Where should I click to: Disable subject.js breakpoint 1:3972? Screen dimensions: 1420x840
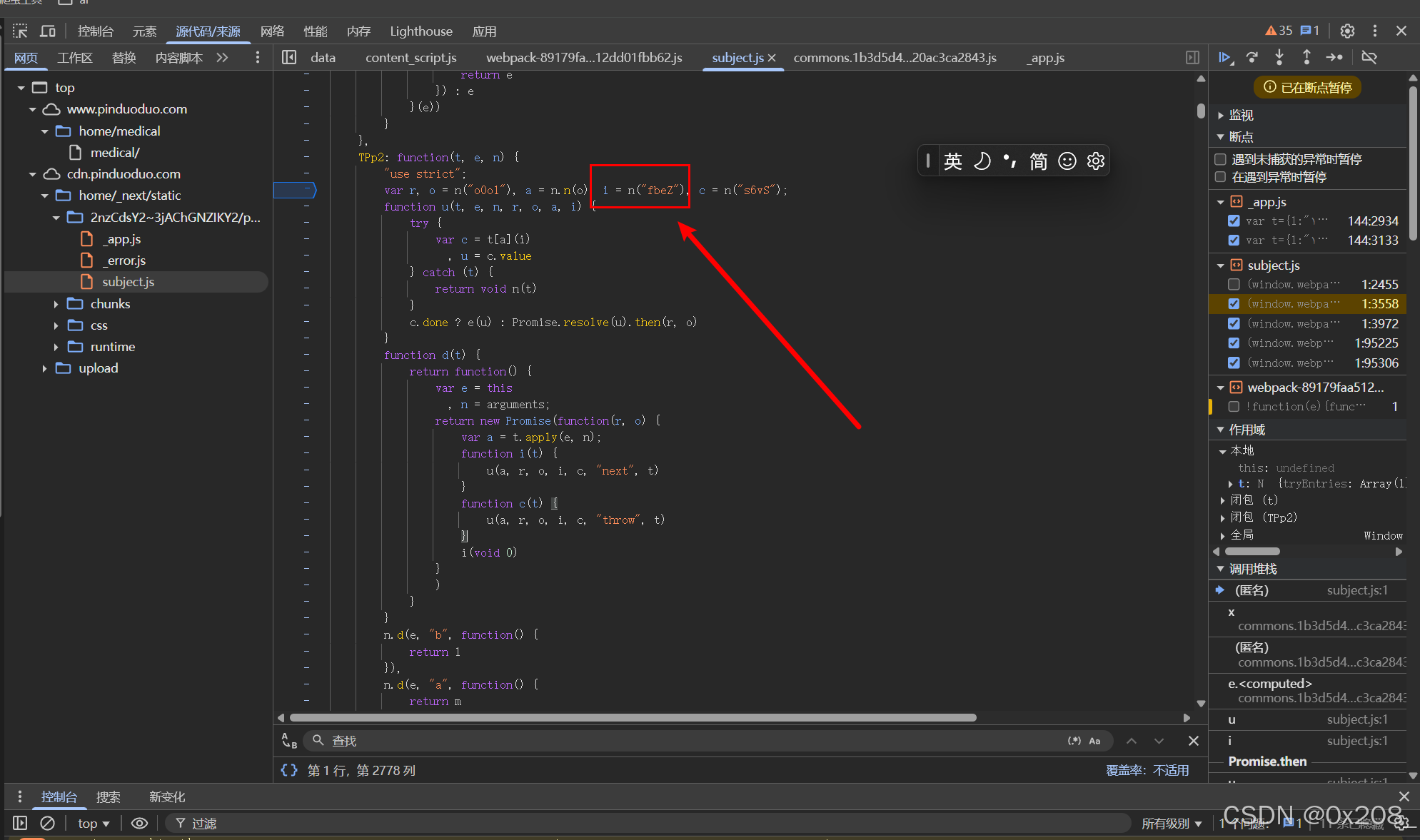coord(1234,323)
